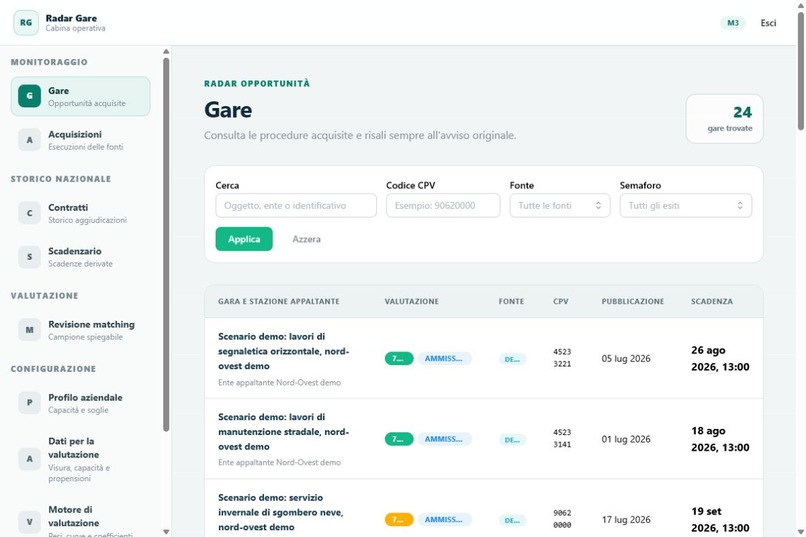The width and height of the screenshot is (806, 537).
Task: Click deadline 18 ago 2026, 13:00
Action: 720,439
